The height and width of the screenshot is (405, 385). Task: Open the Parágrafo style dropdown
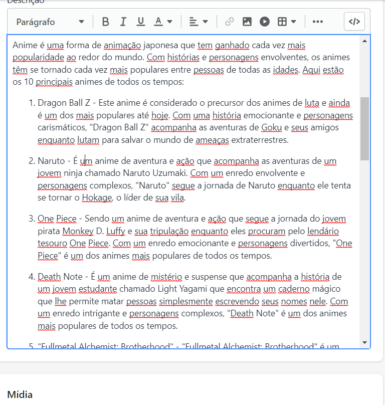pyautogui.click(x=50, y=22)
